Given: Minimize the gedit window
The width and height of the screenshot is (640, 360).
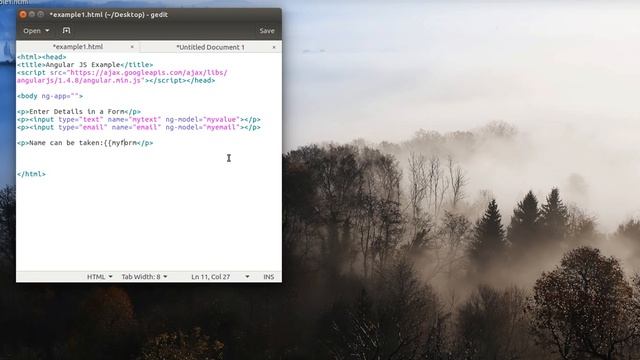Looking at the screenshot, I should pyautogui.click(x=32, y=14).
